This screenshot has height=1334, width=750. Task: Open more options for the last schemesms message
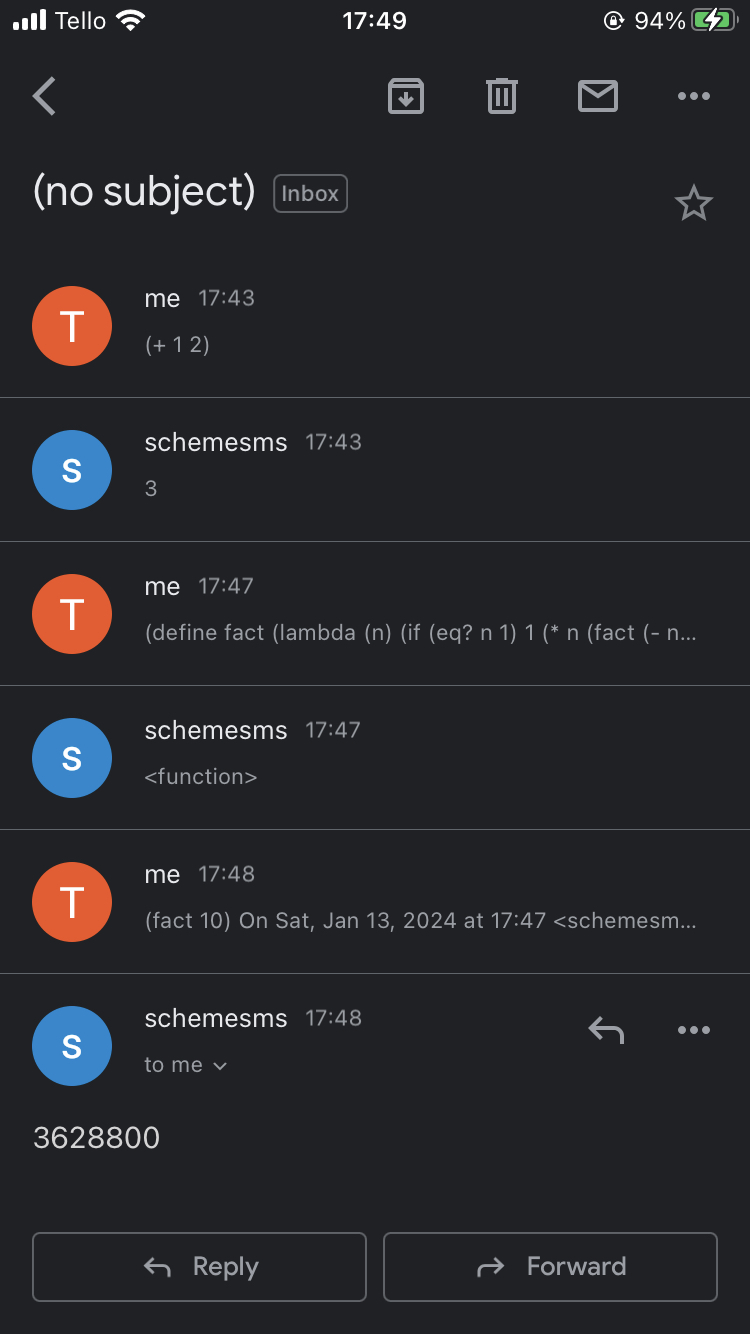693,1029
